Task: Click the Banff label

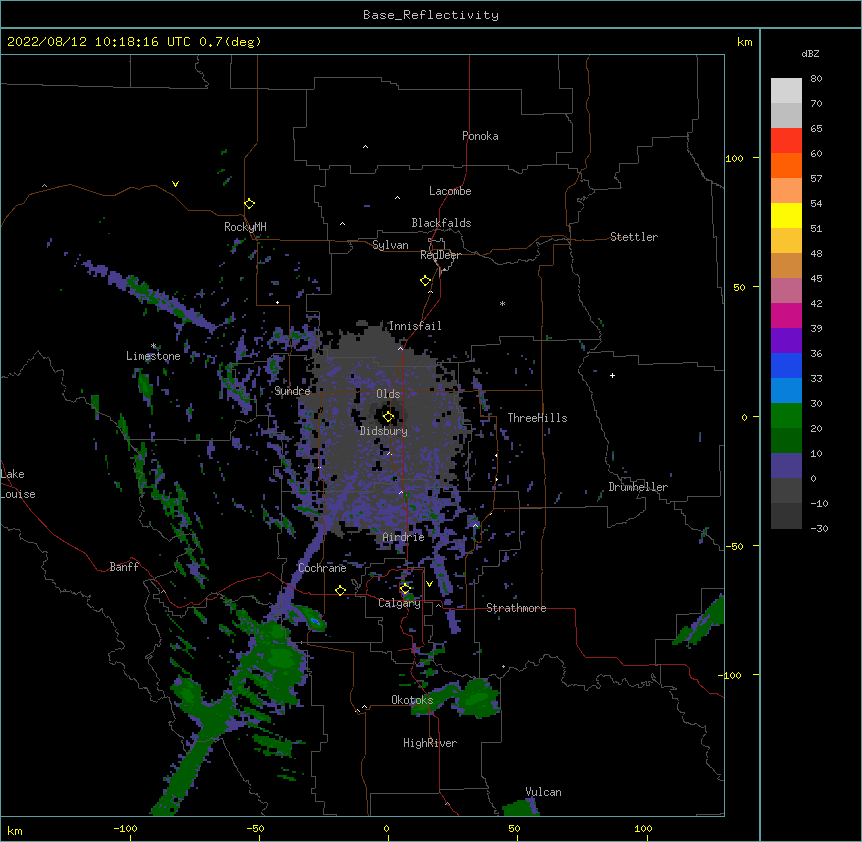Action: click(x=124, y=567)
